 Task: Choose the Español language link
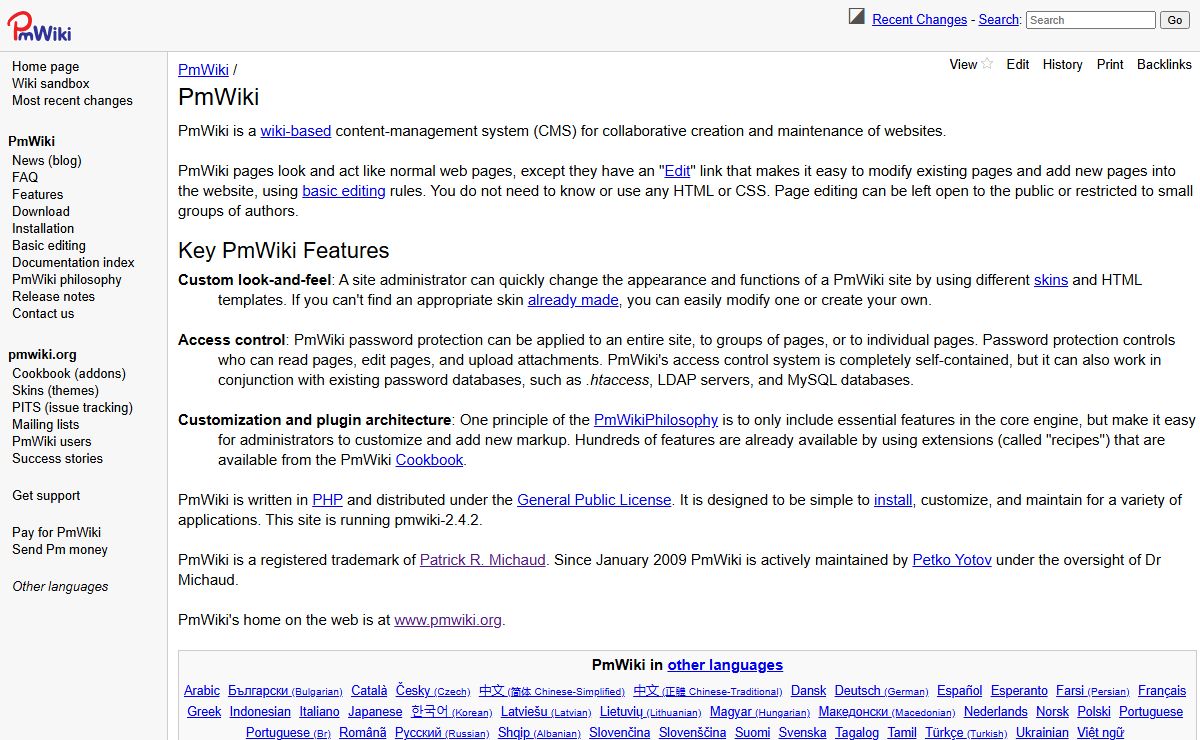960,691
